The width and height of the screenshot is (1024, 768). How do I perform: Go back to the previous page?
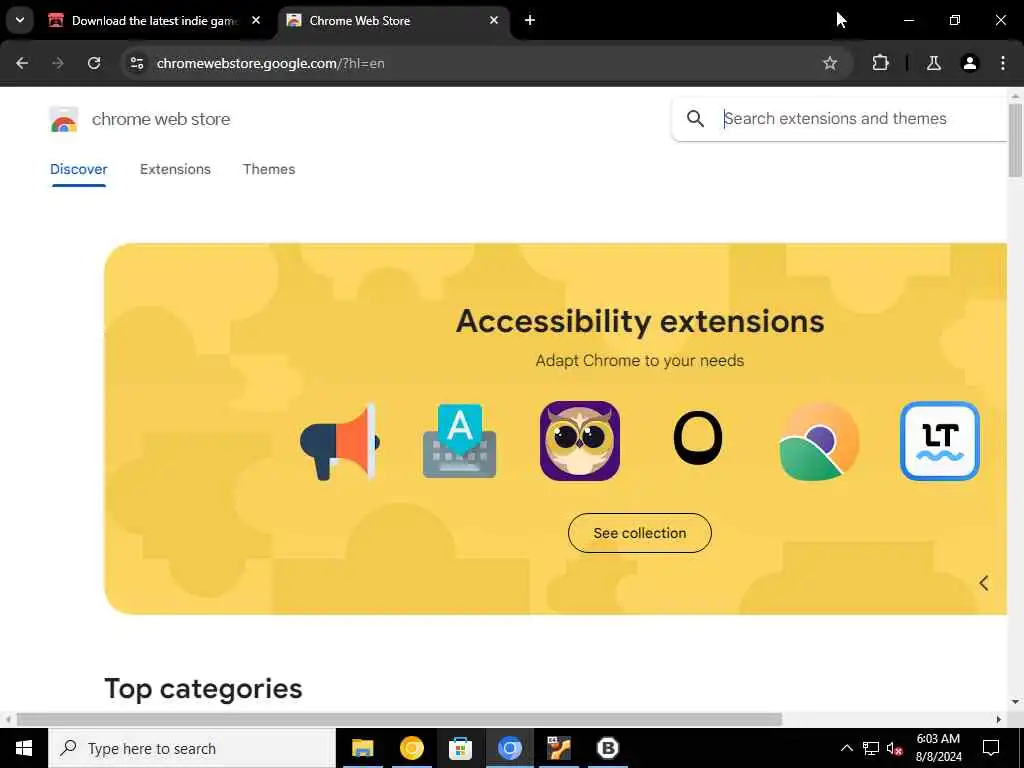pos(22,63)
